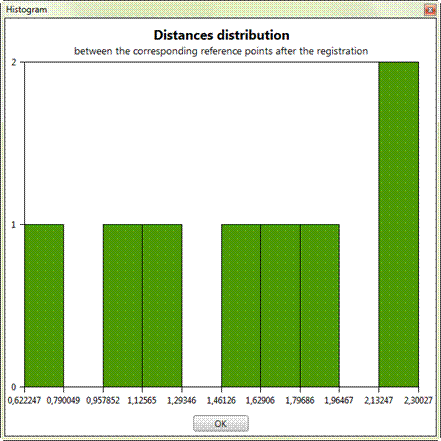Click the Distances distribution title

point(221,35)
